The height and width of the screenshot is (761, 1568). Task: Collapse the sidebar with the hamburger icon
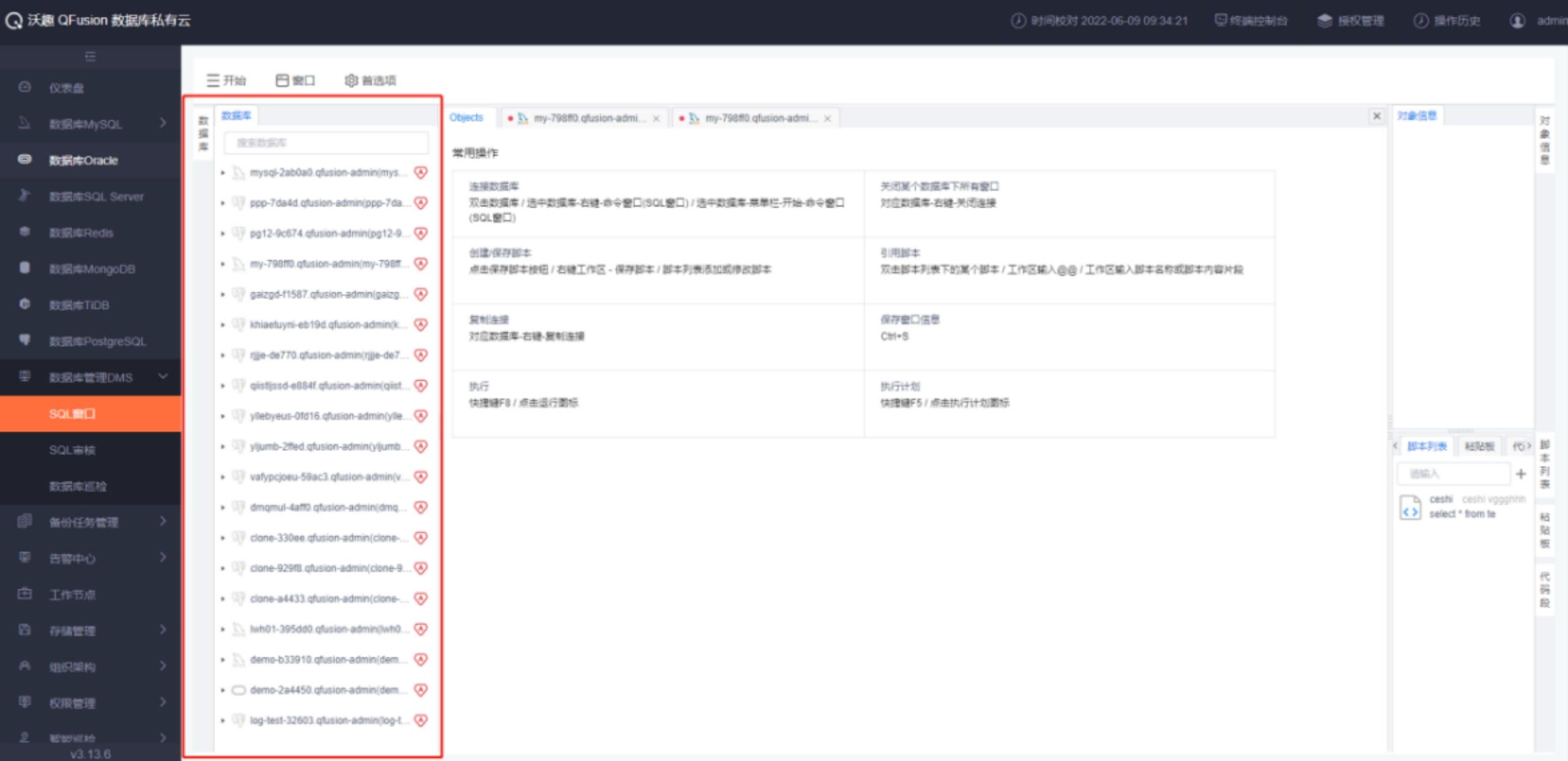90,57
